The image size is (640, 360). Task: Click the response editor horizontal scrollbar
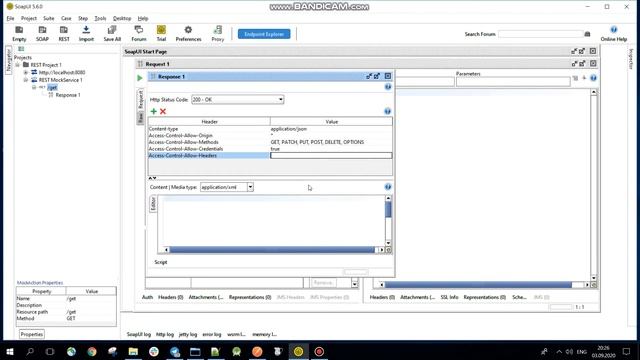click(x=272, y=249)
